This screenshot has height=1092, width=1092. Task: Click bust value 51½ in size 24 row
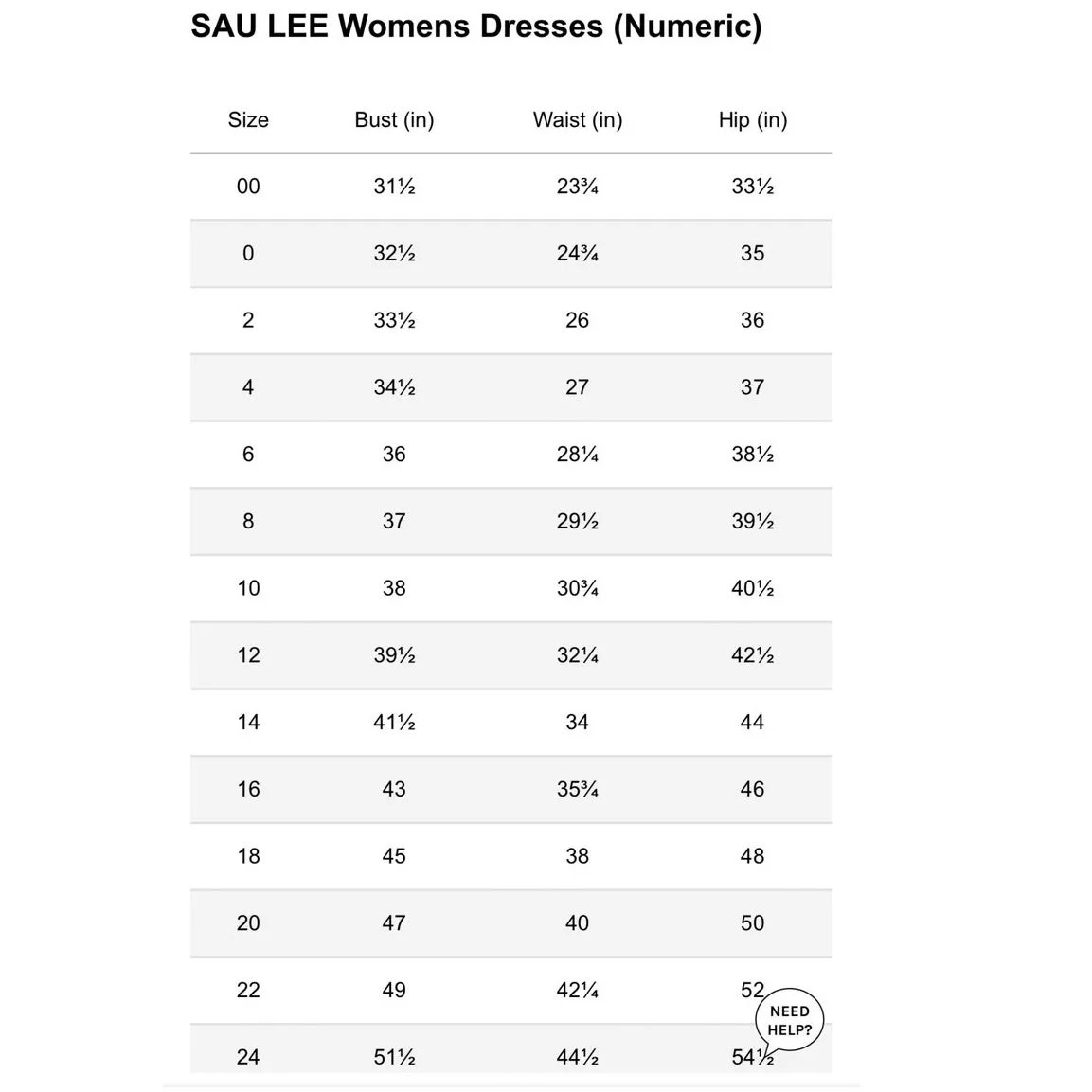tap(394, 1057)
